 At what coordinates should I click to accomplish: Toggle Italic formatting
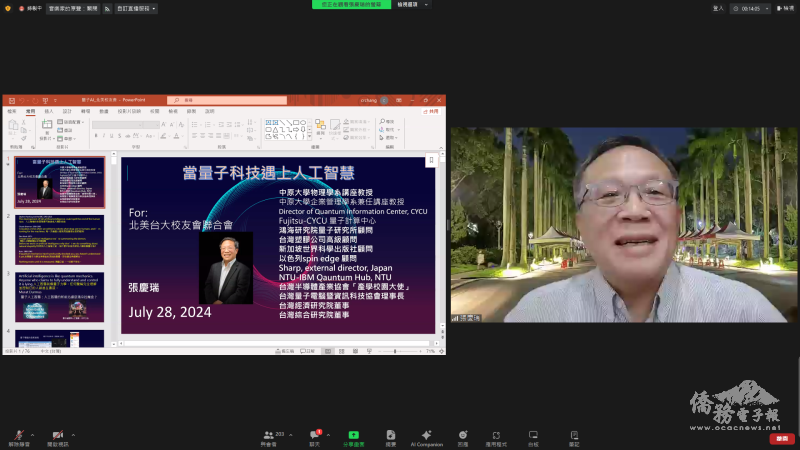click(x=104, y=136)
